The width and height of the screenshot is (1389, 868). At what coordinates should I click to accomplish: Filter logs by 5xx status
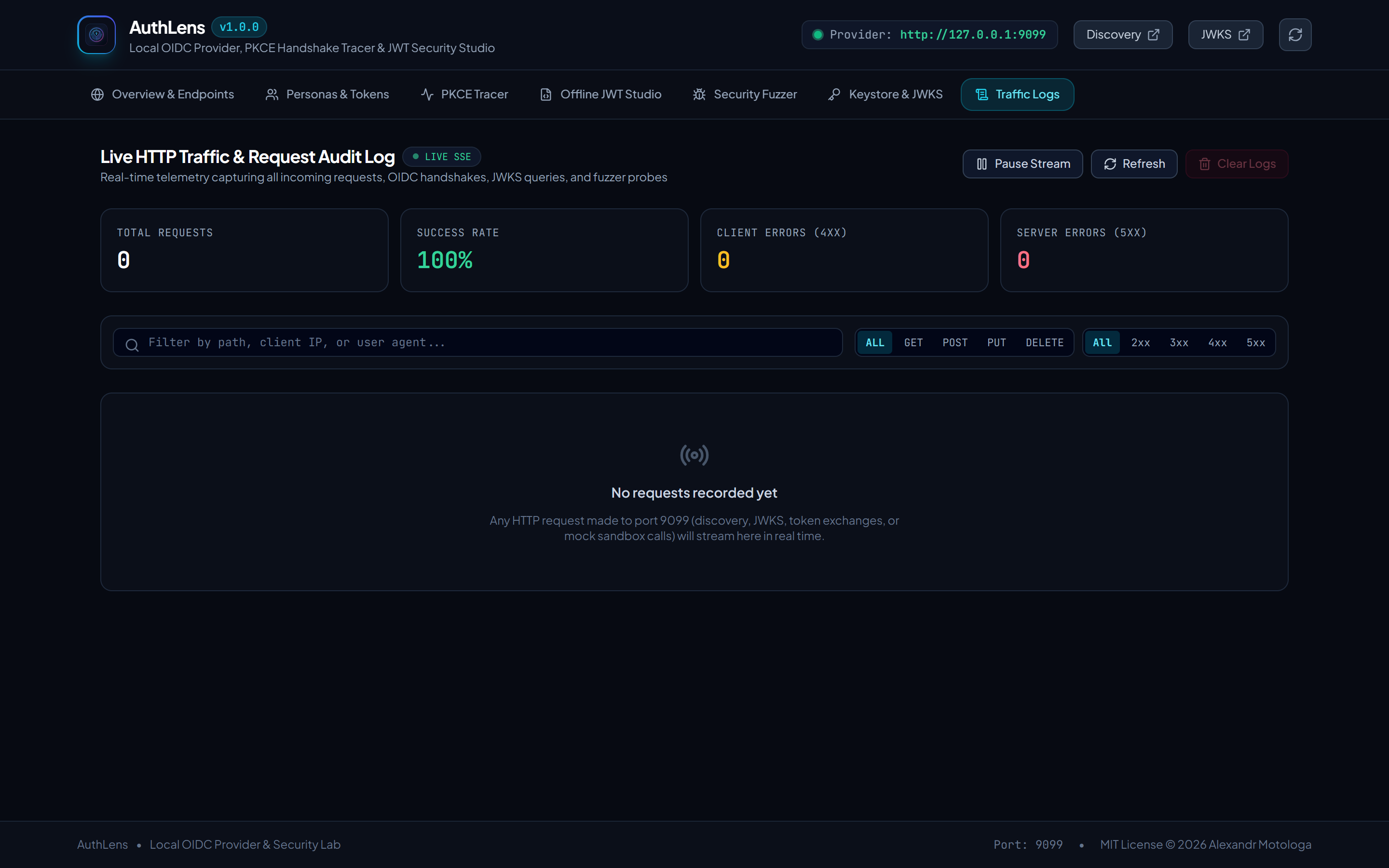click(1256, 343)
